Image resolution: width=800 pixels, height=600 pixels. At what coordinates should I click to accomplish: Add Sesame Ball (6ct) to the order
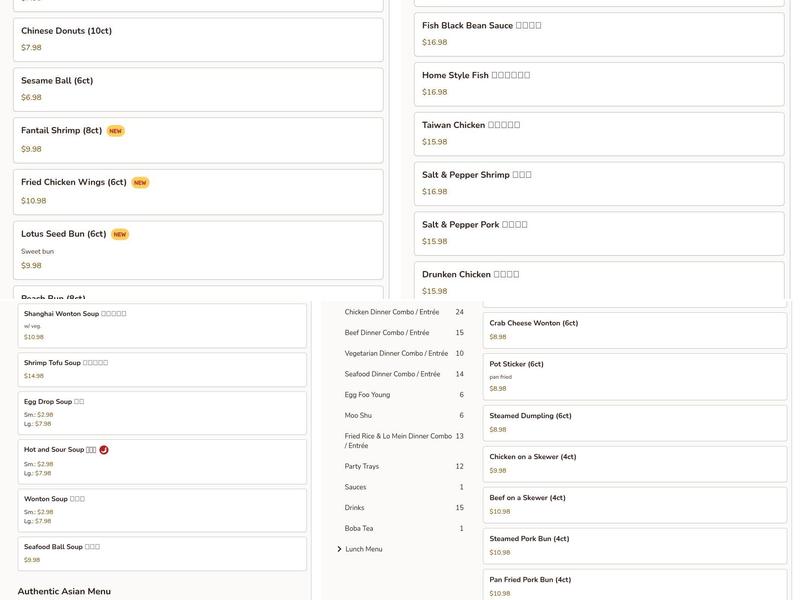(198, 89)
